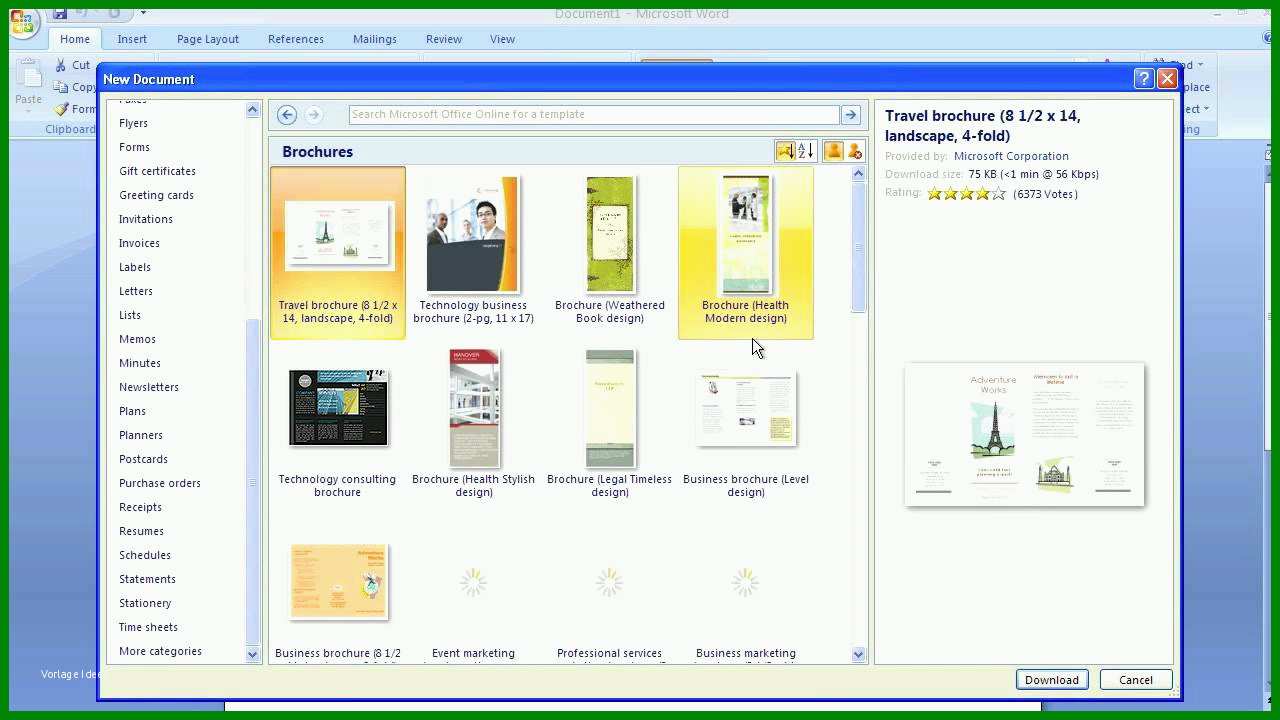
Task: Select Technology consulting brochure thumbnail
Action: (338, 408)
